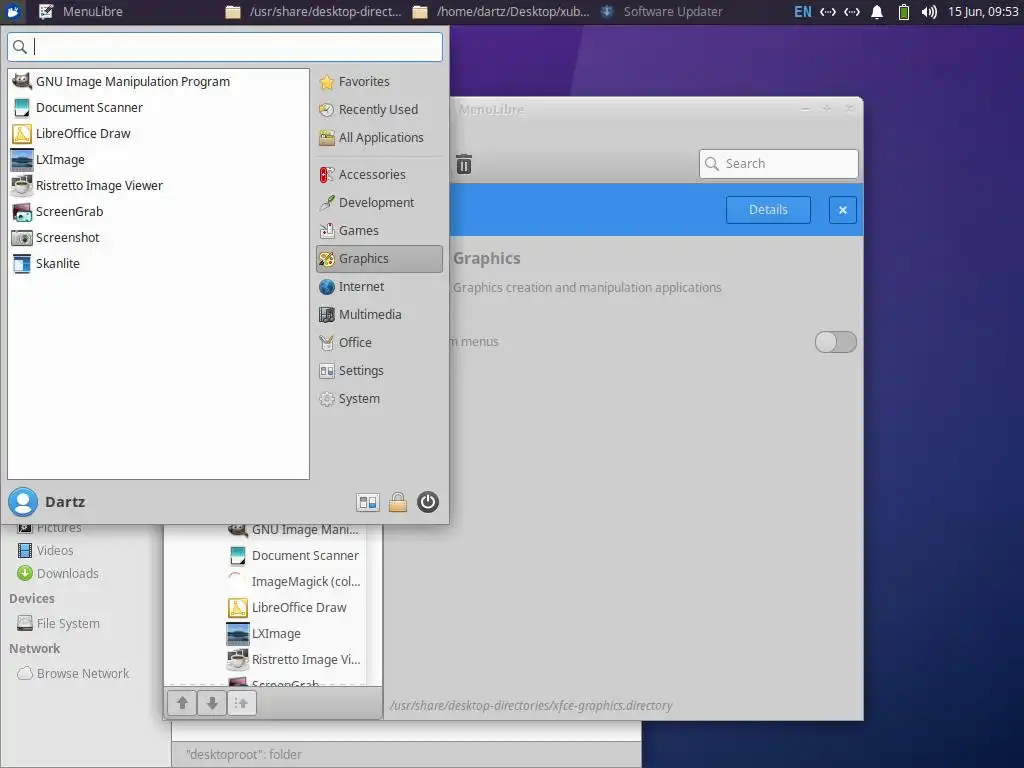1024x768 pixels.
Task: Open the Games category
Action: pyautogui.click(x=379, y=231)
